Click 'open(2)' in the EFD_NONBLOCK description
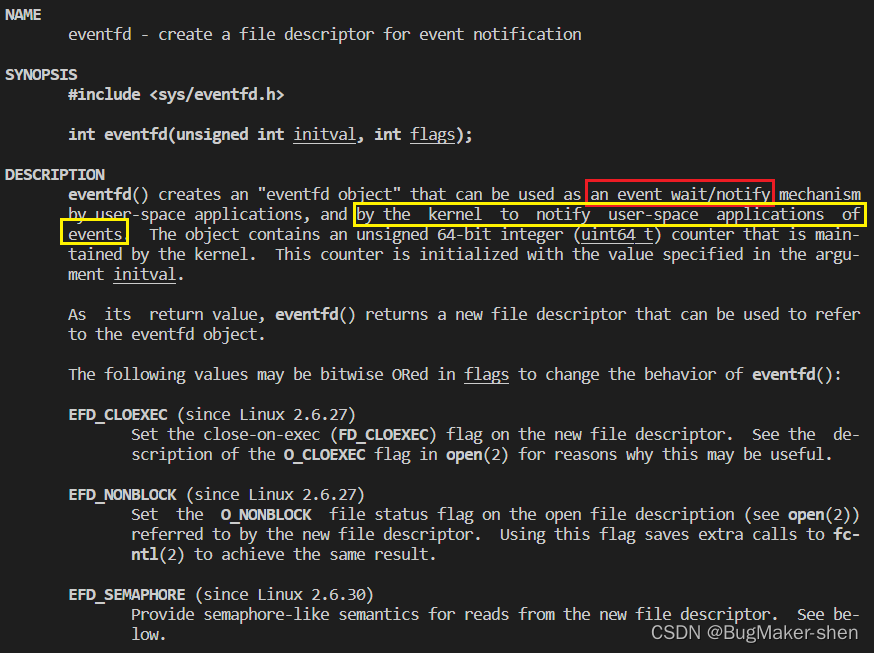 (x=819, y=515)
